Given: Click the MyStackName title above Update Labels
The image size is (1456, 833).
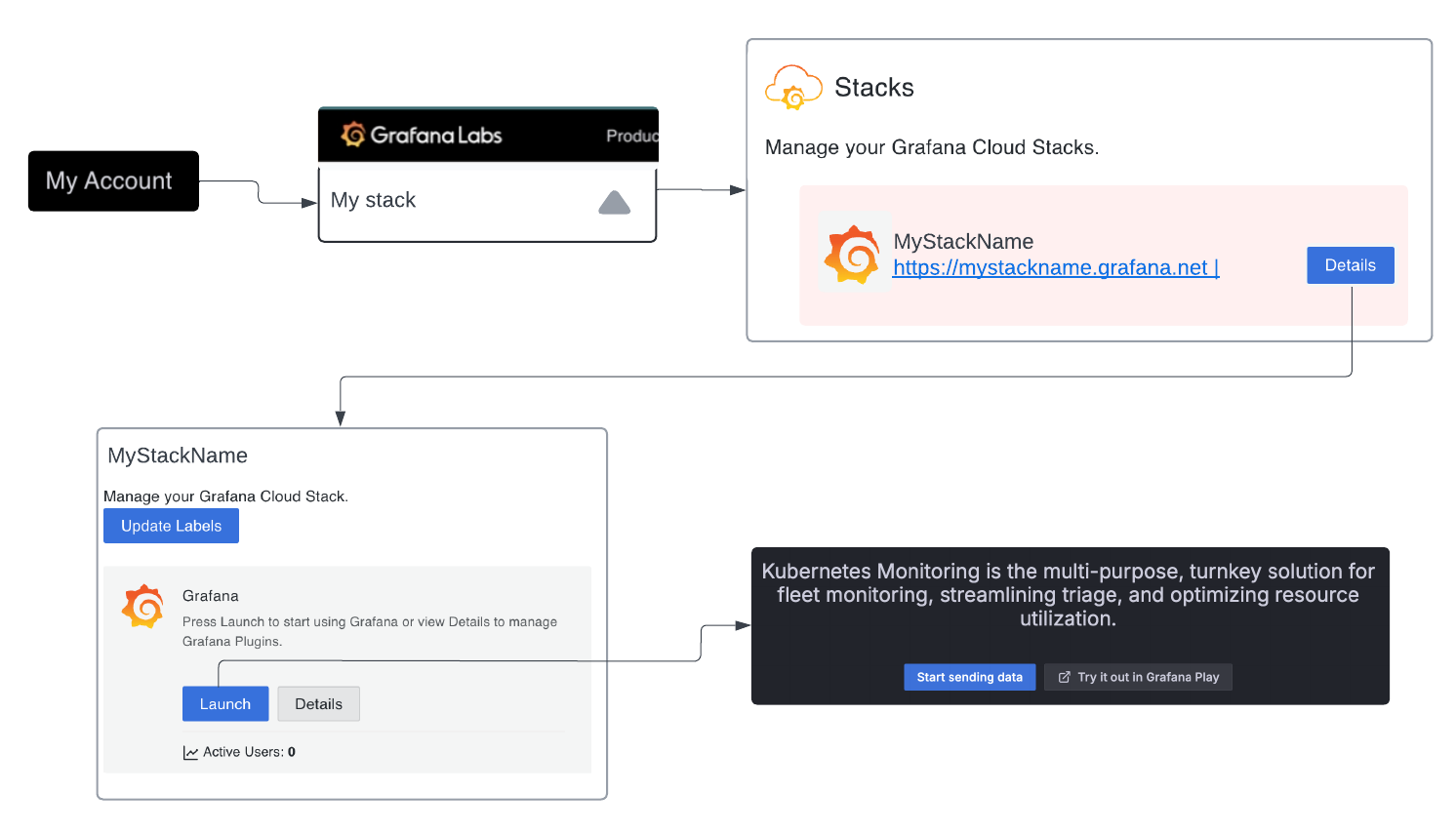Looking at the screenshot, I should coord(178,456).
